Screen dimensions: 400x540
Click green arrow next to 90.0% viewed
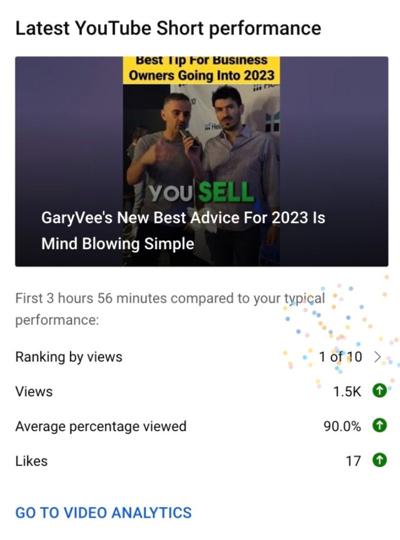coord(379,425)
